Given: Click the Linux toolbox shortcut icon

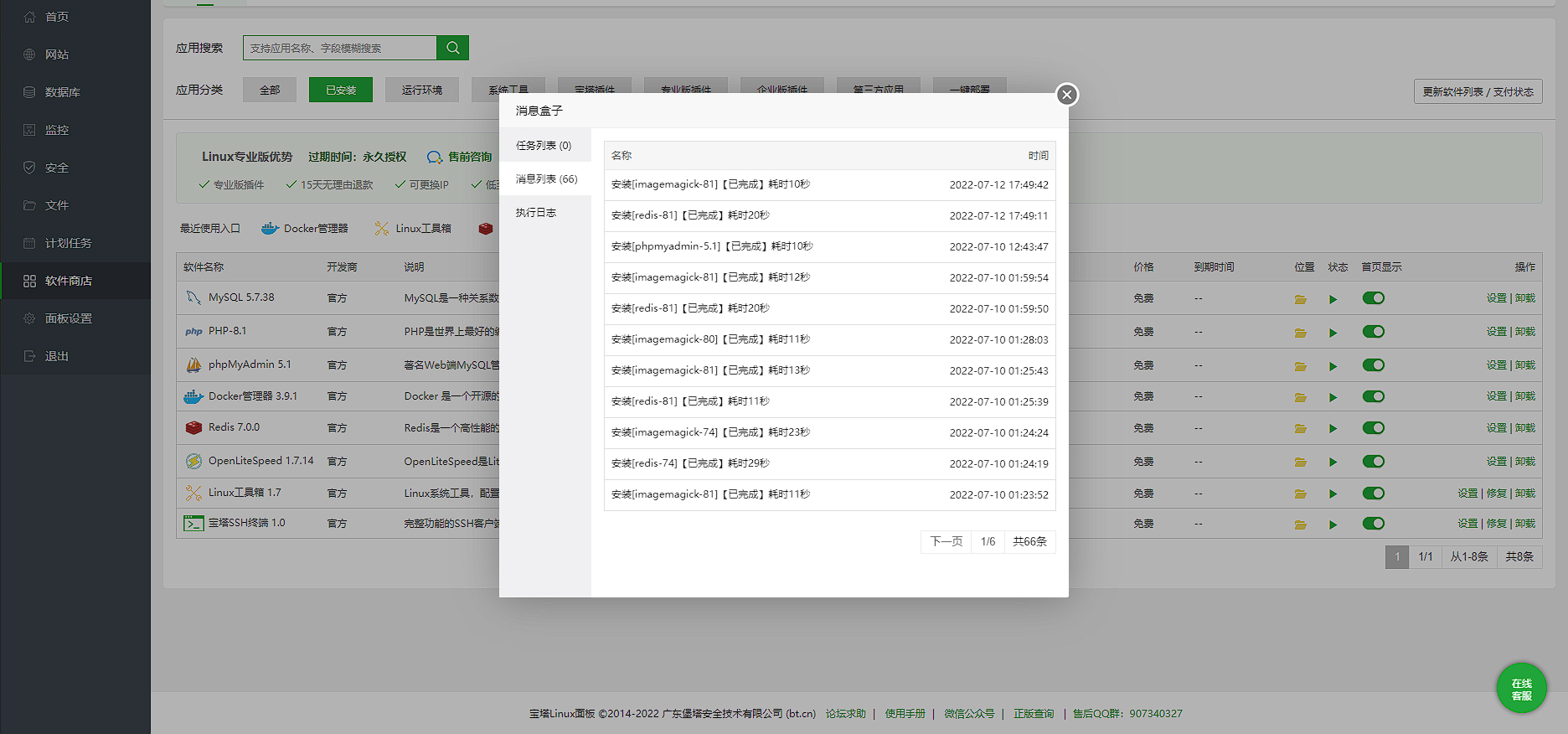Looking at the screenshot, I should tap(381, 228).
